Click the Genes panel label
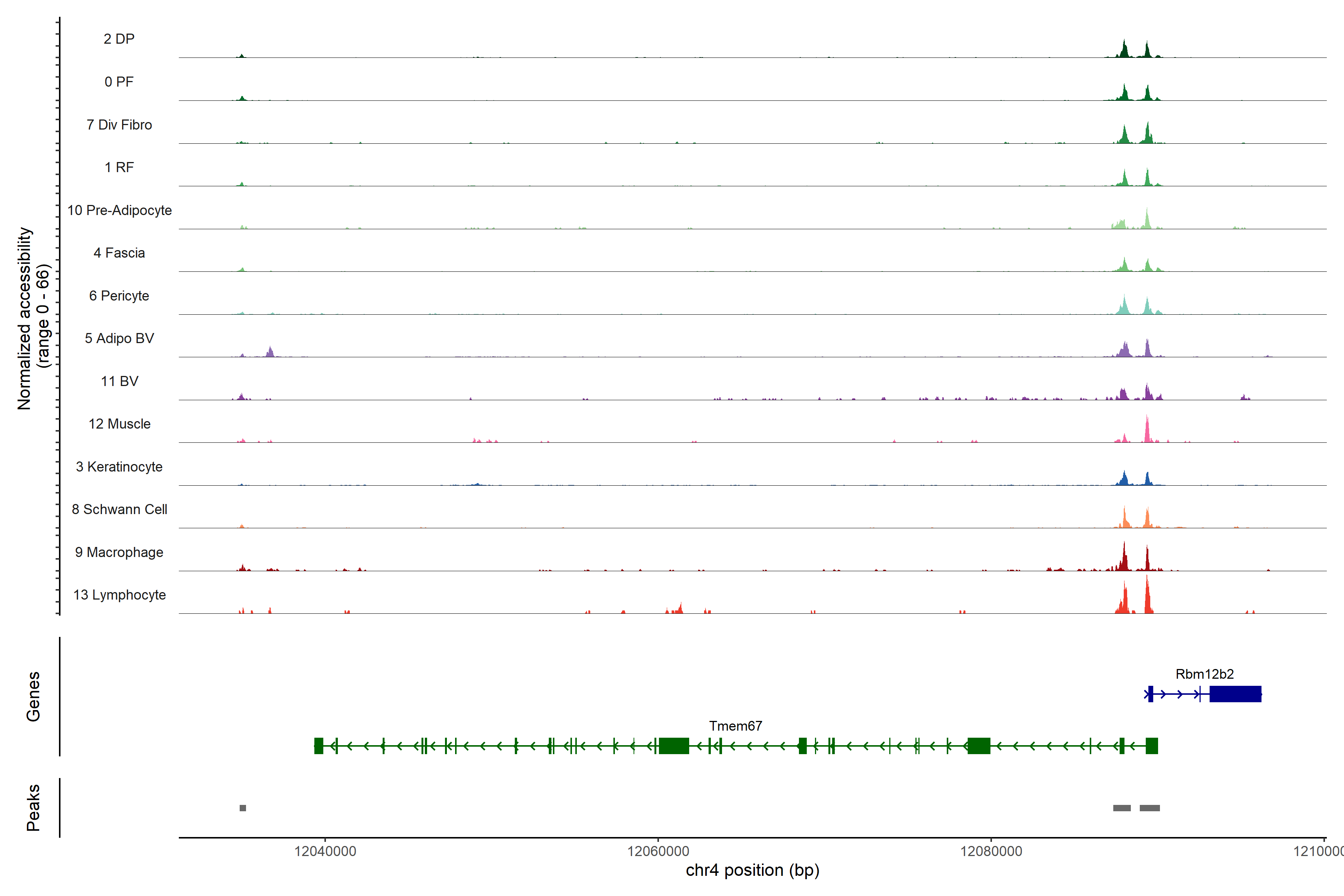 pos(33,697)
